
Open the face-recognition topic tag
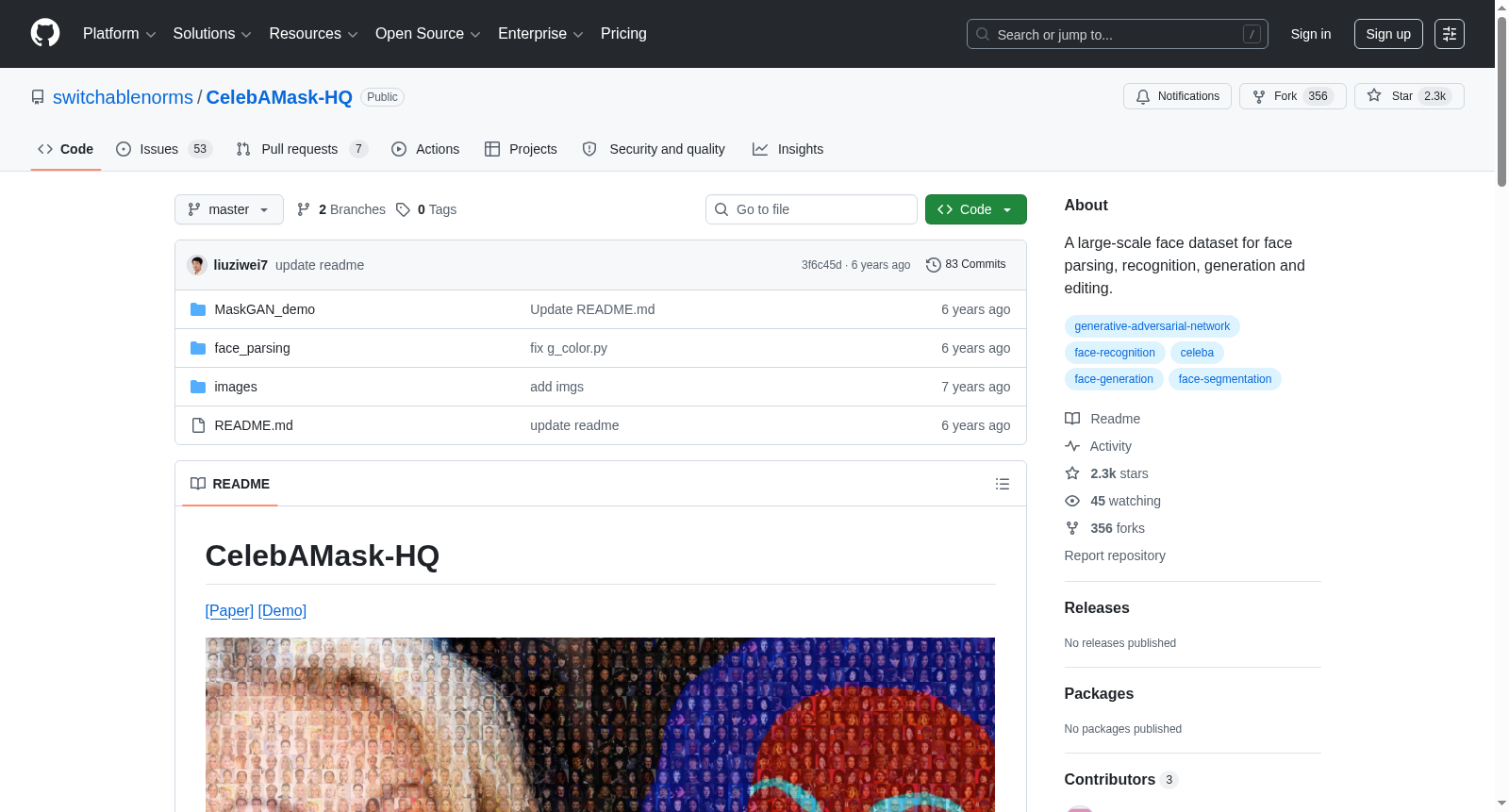tap(1115, 353)
